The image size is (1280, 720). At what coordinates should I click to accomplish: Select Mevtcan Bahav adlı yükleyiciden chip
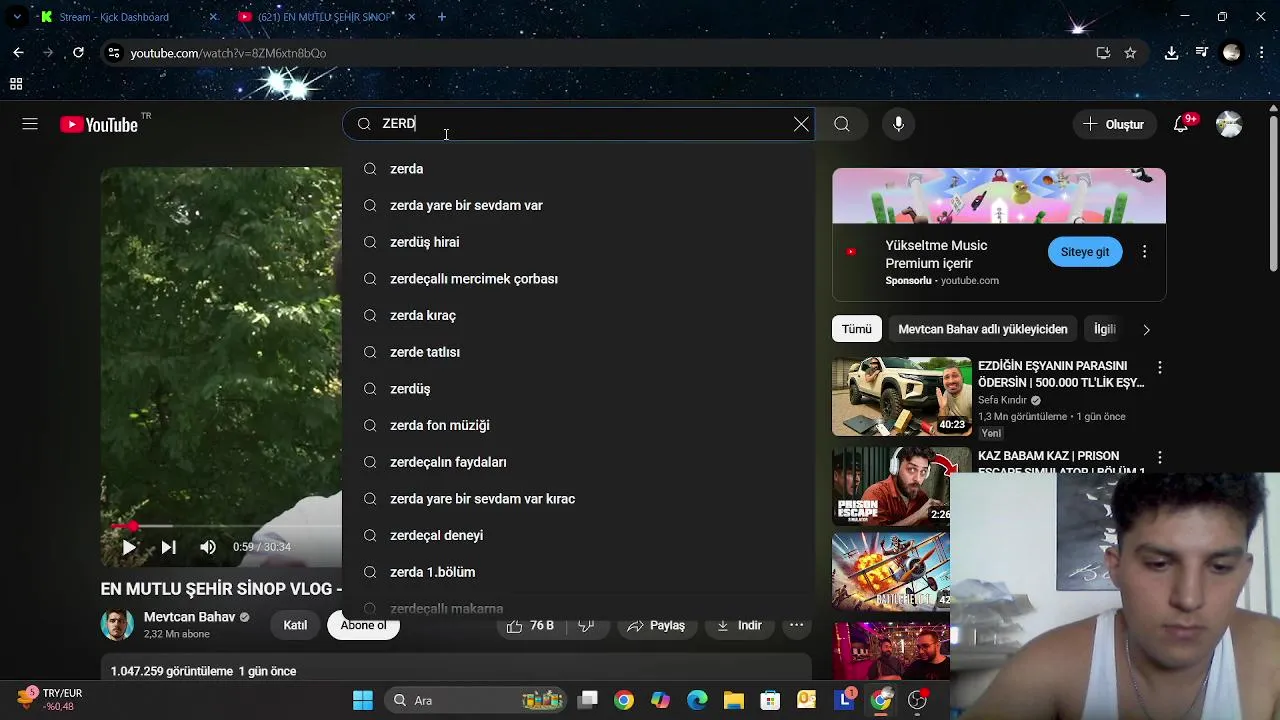pos(983,329)
